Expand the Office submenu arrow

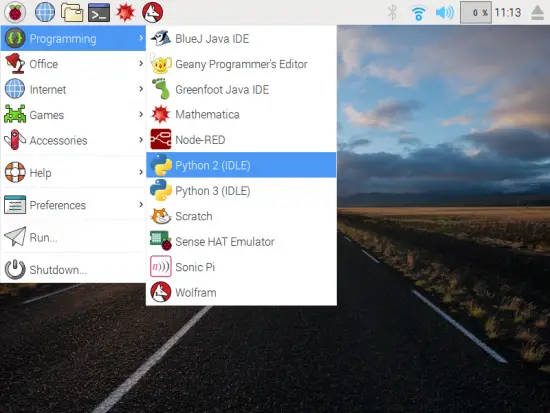click(x=141, y=64)
